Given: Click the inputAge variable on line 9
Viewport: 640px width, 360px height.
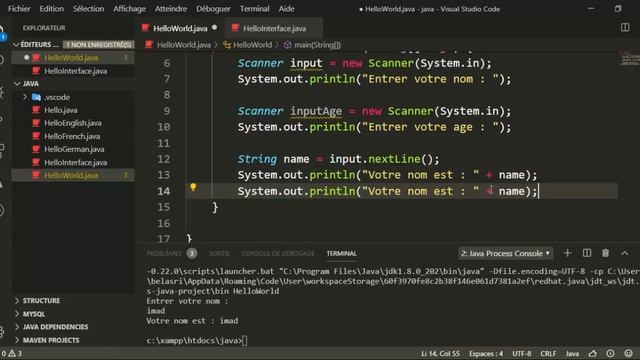Looking at the screenshot, I should pyautogui.click(x=316, y=111).
